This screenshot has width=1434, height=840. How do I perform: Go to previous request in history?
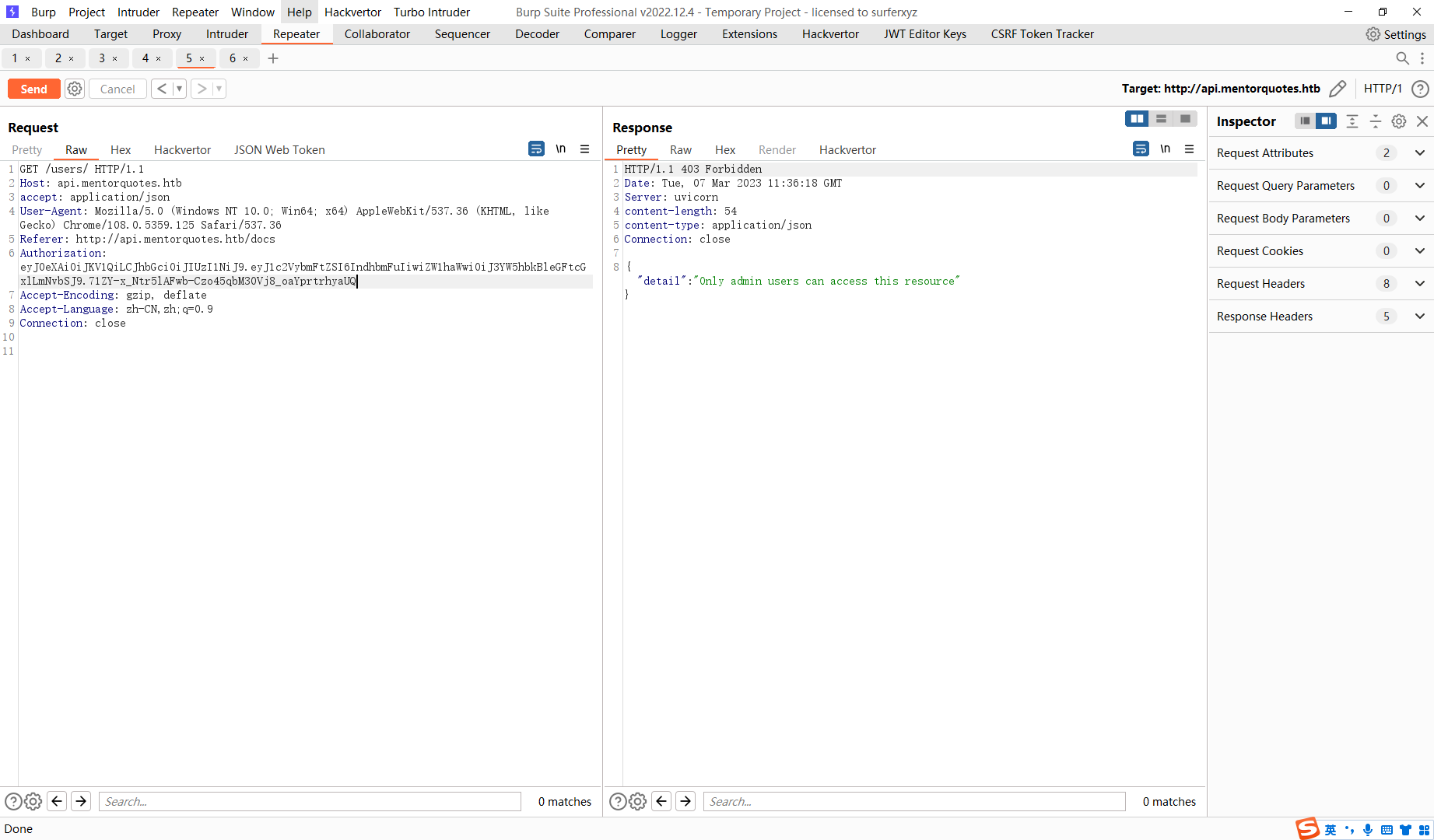point(162,89)
